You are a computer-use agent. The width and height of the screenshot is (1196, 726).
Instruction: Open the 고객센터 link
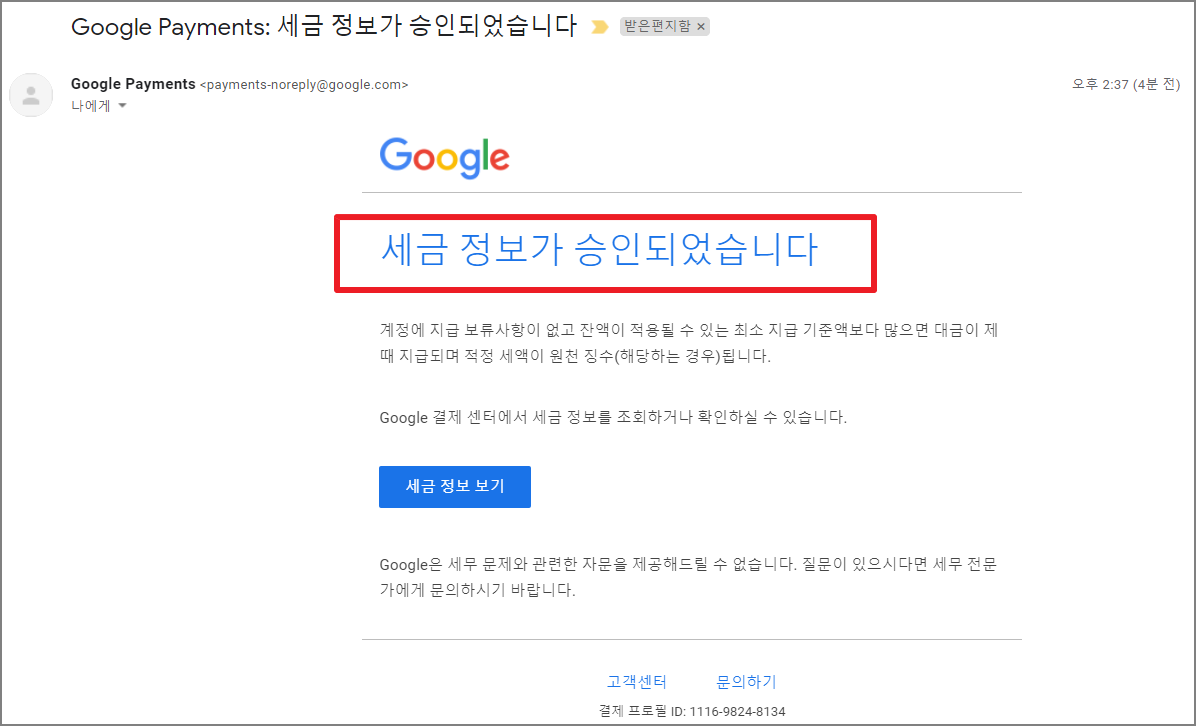tap(637, 682)
